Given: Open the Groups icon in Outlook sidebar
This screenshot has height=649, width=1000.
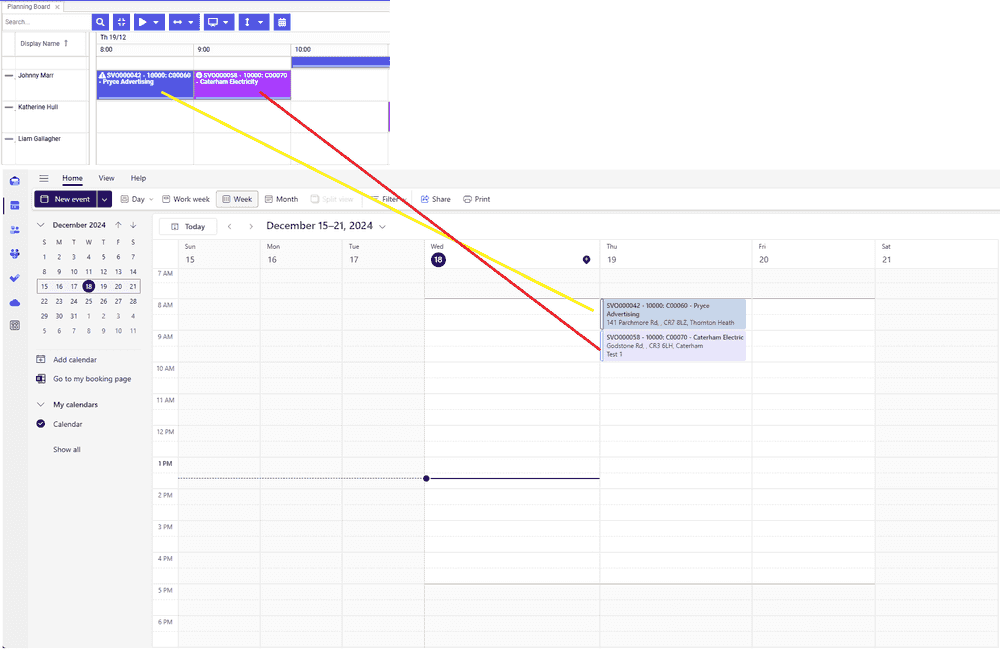Looking at the screenshot, I should pos(15,254).
